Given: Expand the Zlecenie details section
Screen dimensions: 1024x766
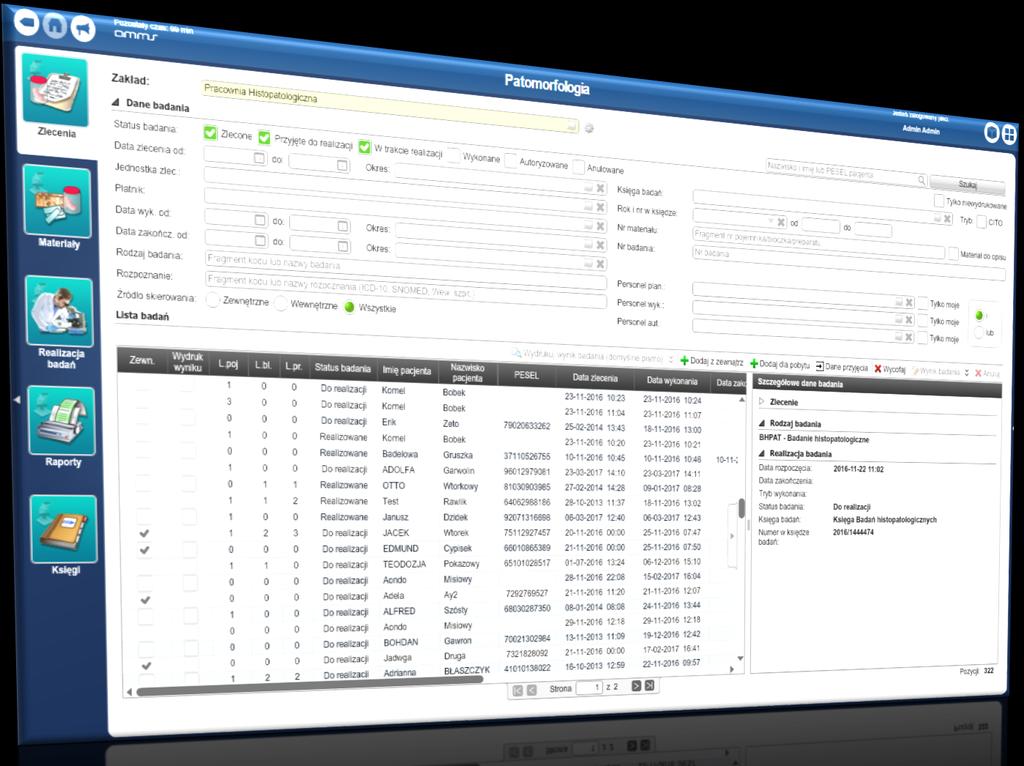Looking at the screenshot, I should click(x=761, y=402).
